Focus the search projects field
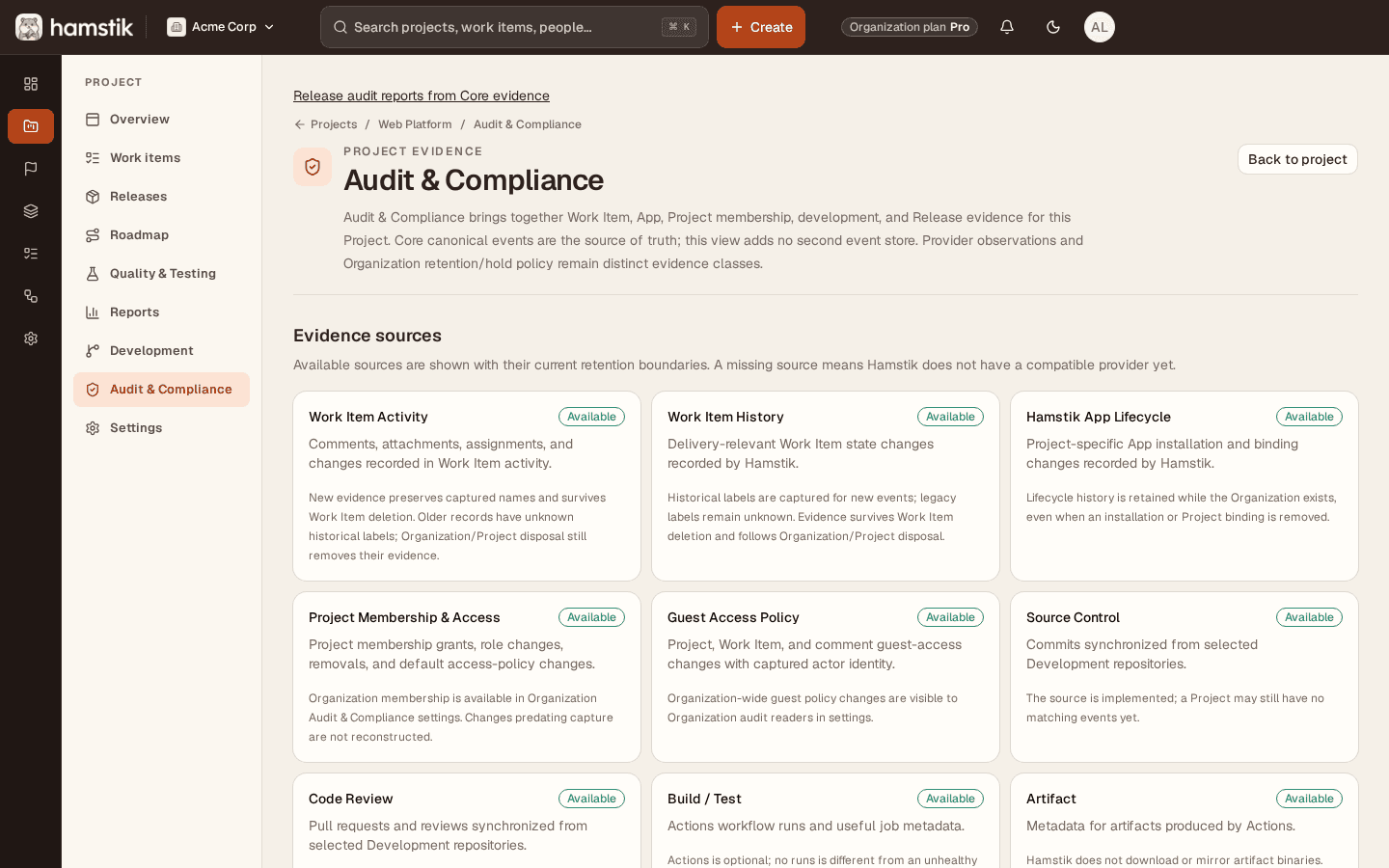The image size is (1389, 868). (x=514, y=27)
